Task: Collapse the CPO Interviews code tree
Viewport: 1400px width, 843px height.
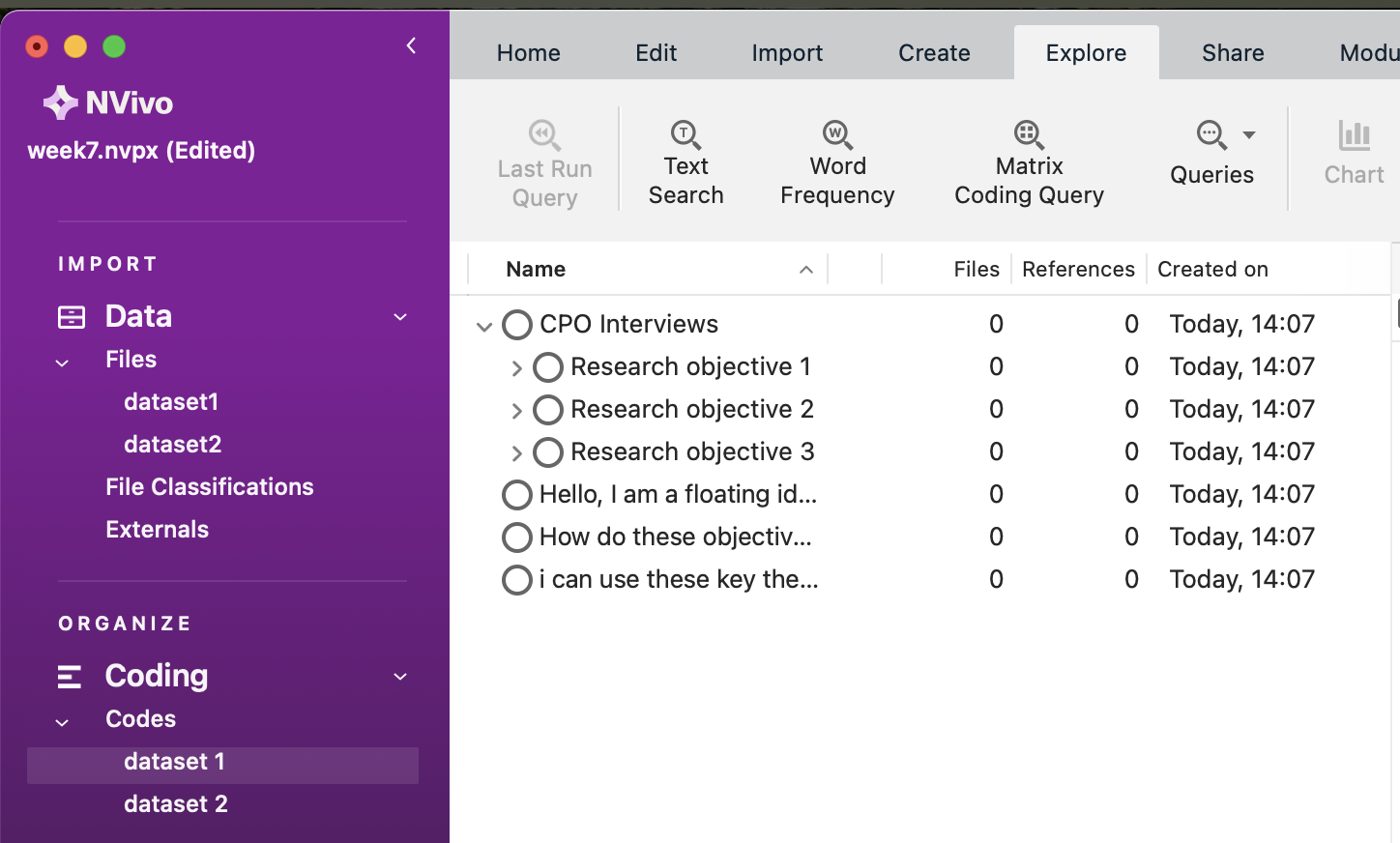Action: coord(484,327)
